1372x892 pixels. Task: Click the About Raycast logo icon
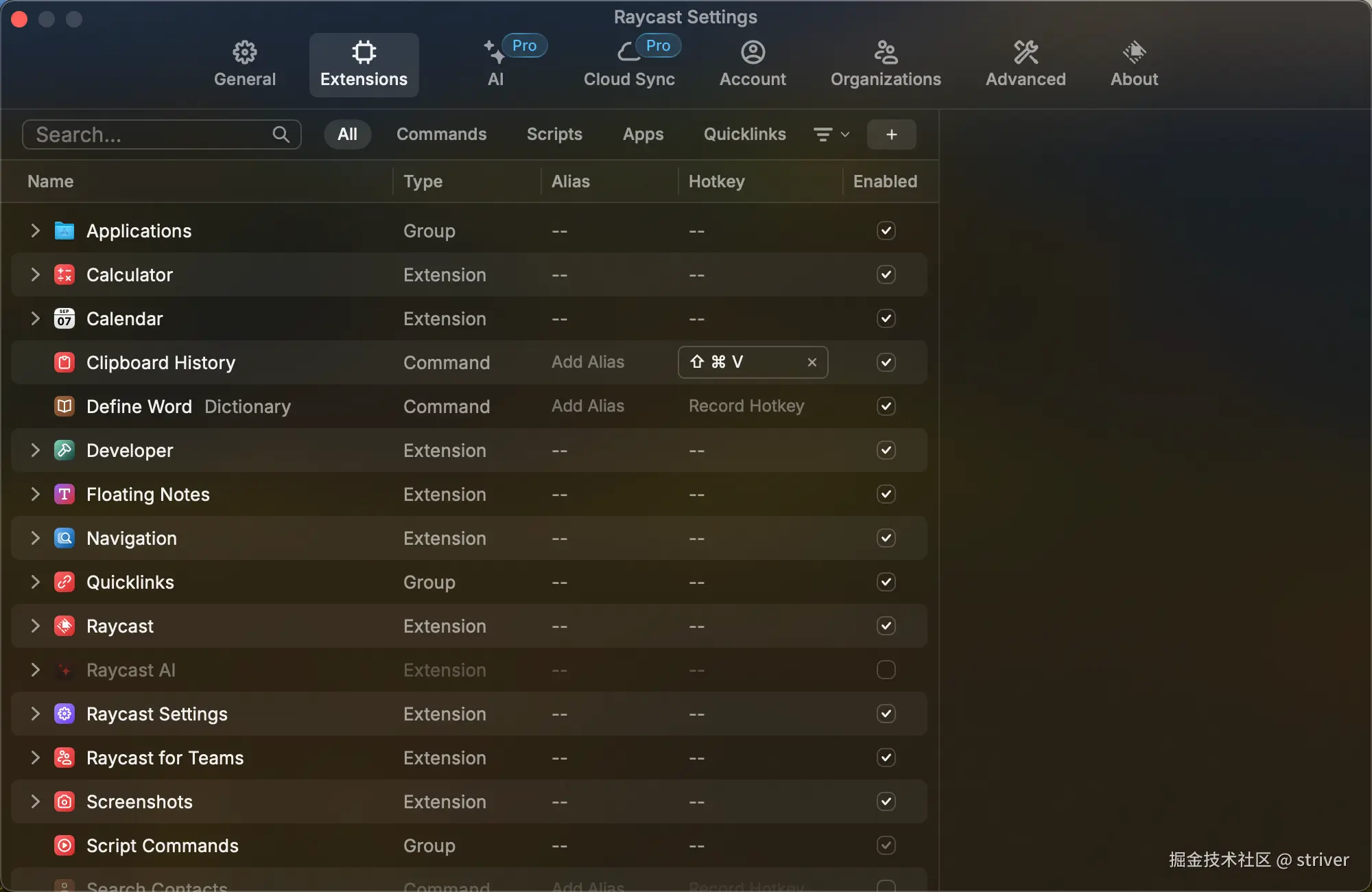[x=1134, y=52]
